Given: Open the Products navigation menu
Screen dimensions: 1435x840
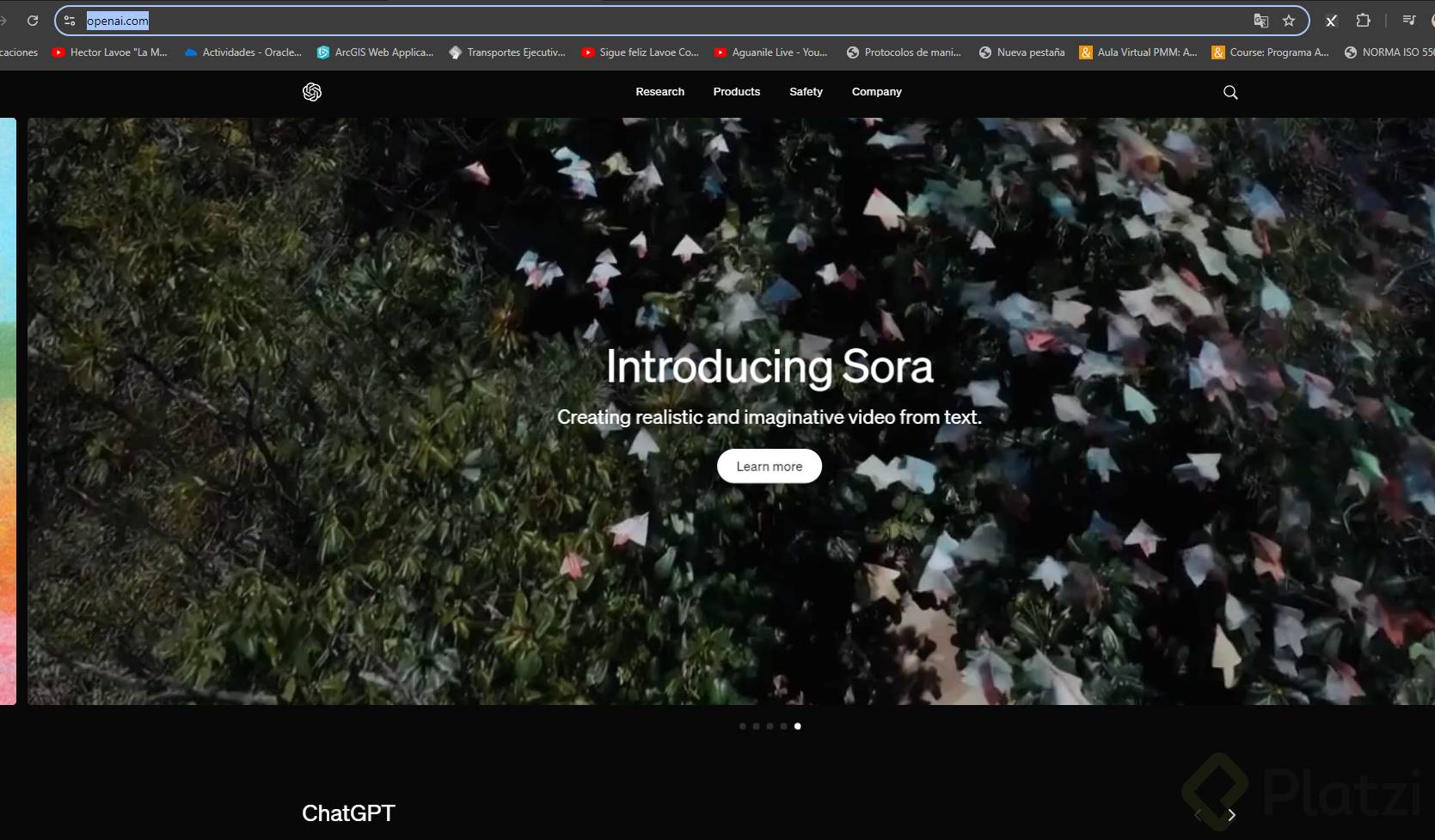Looking at the screenshot, I should pyautogui.click(x=737, y=92).
